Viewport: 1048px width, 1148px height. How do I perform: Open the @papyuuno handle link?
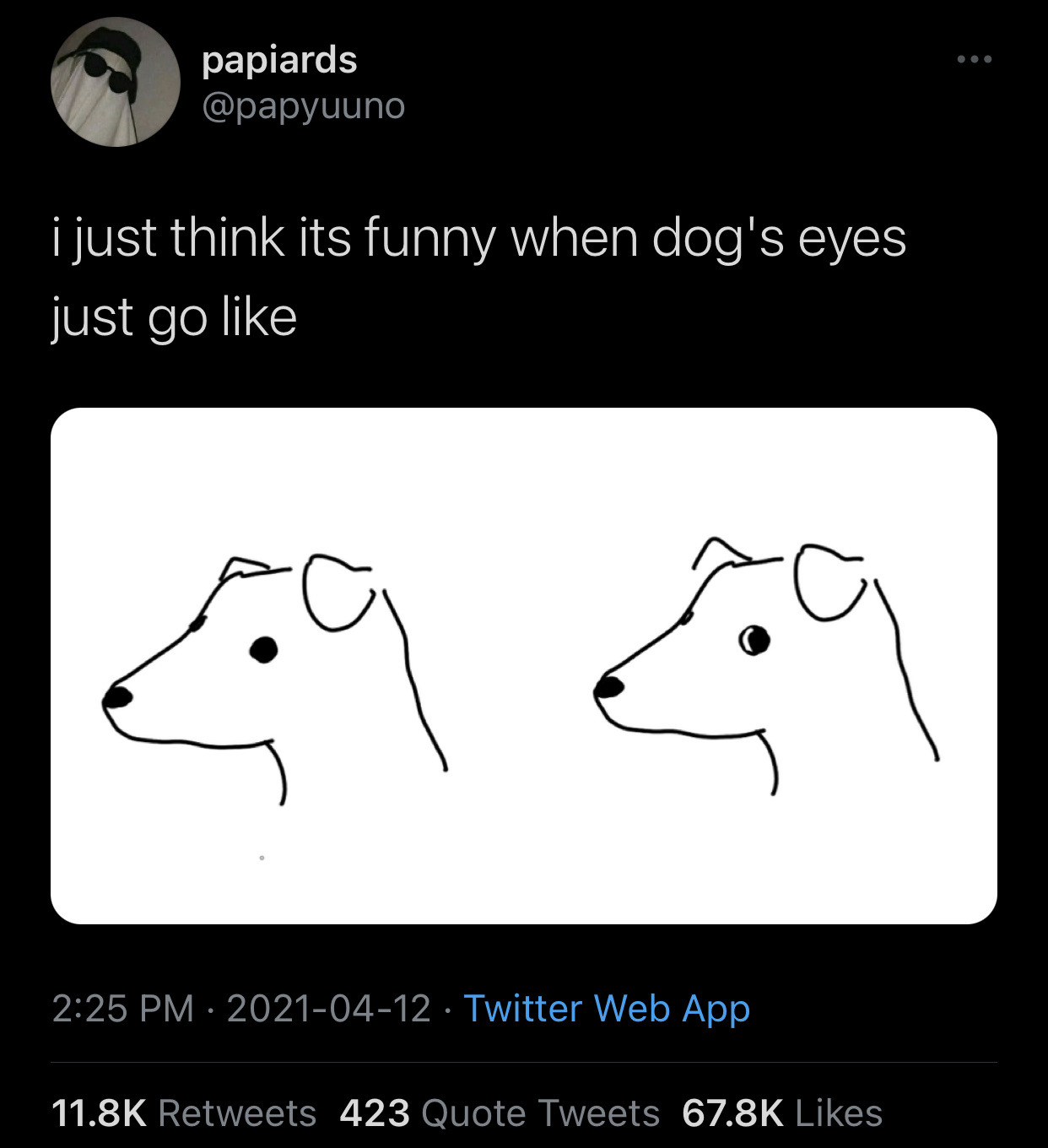304,106
